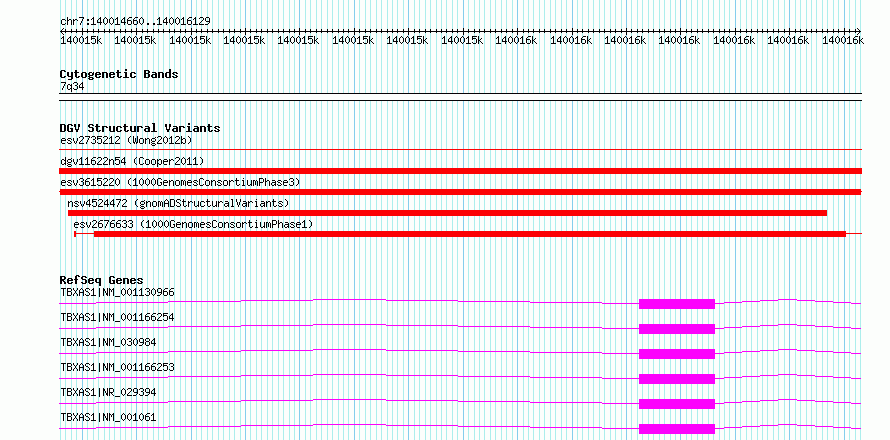Open esv3615220 (1000GenomesConsortiumPhase3) label

coord(180,182)
